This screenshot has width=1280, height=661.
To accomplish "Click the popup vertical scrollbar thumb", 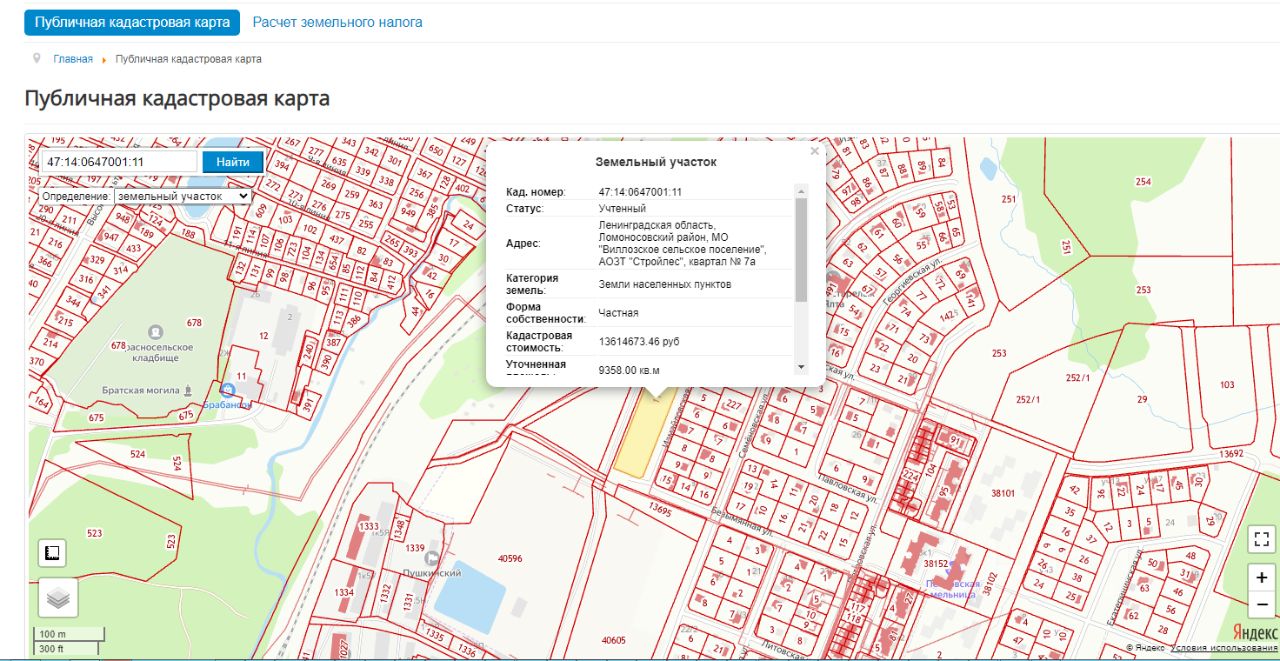I will [800, 249].
